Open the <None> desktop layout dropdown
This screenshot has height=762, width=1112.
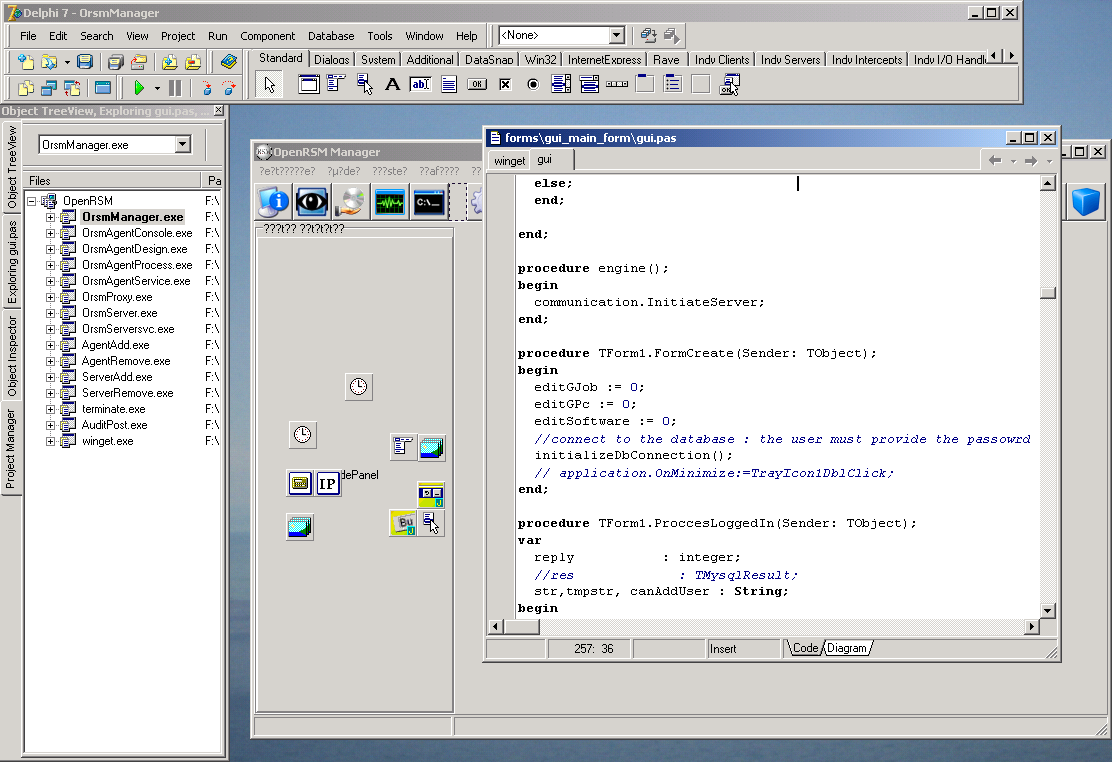click(616, 35)
